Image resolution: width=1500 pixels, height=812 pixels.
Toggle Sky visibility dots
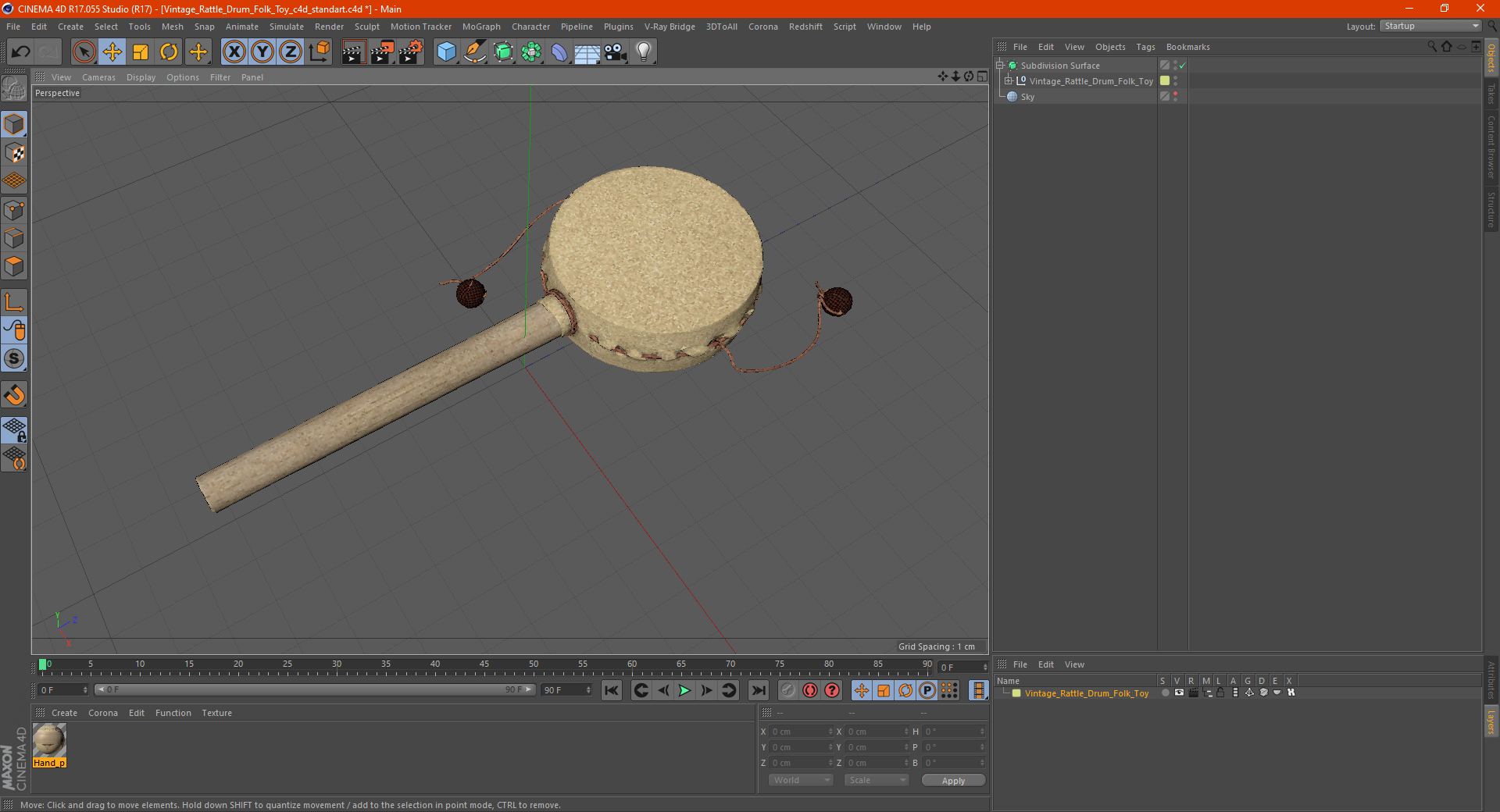point(1175,97)
